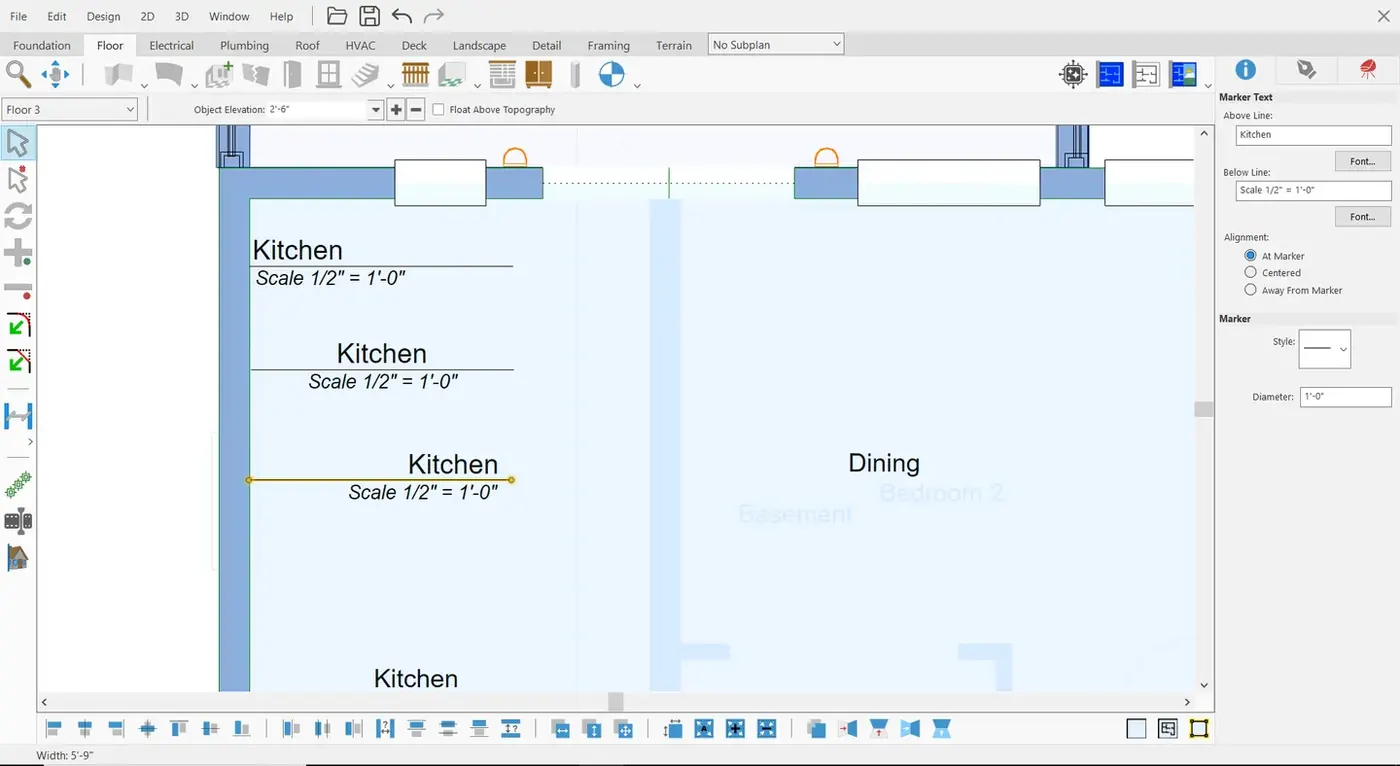The width and height of the screenshot is (1400, 766).
Task: Select Away From Marker alignment
Action: pyautogui.click(x=1250, y=290)
